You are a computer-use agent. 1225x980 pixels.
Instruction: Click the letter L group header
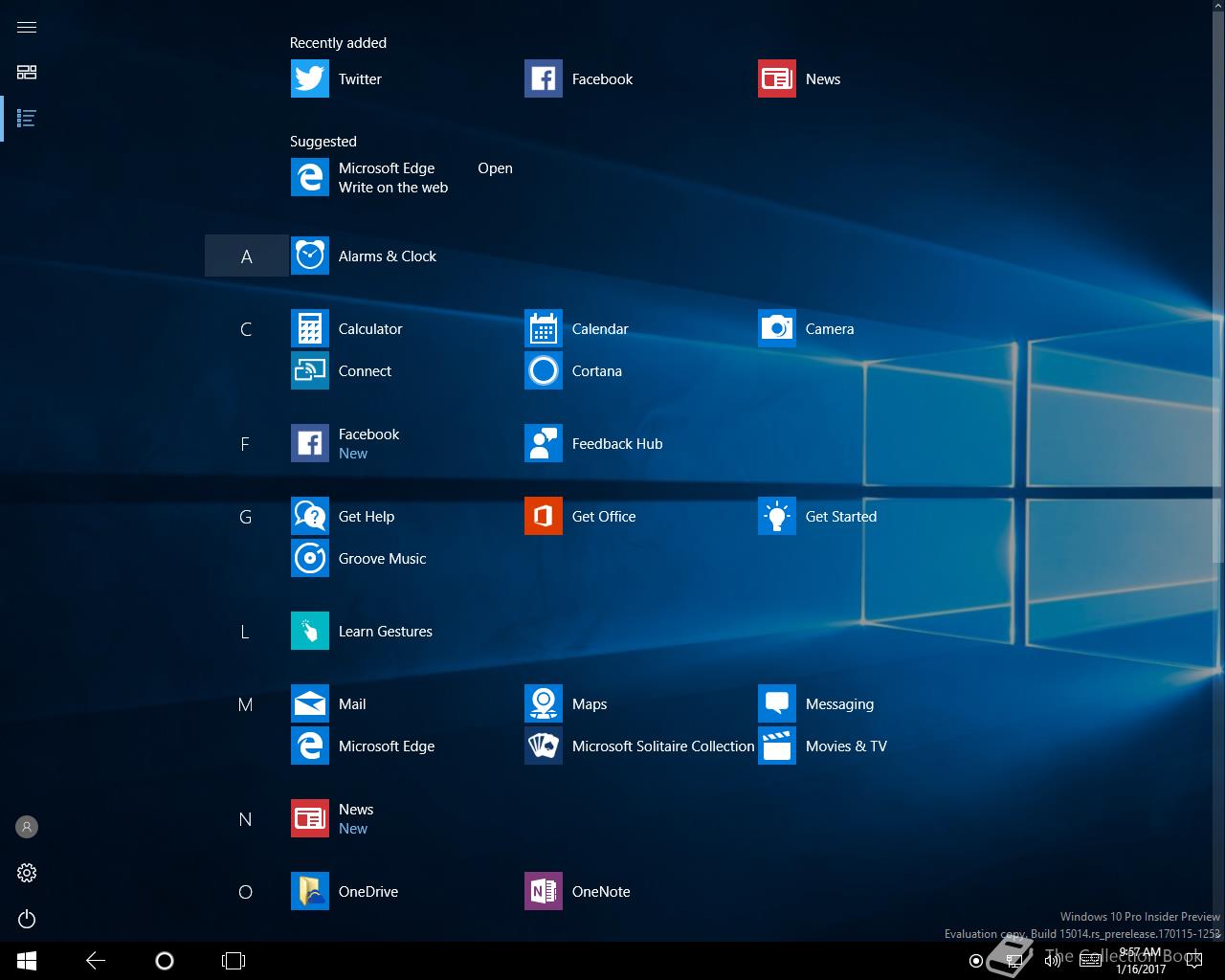point(246,632)
